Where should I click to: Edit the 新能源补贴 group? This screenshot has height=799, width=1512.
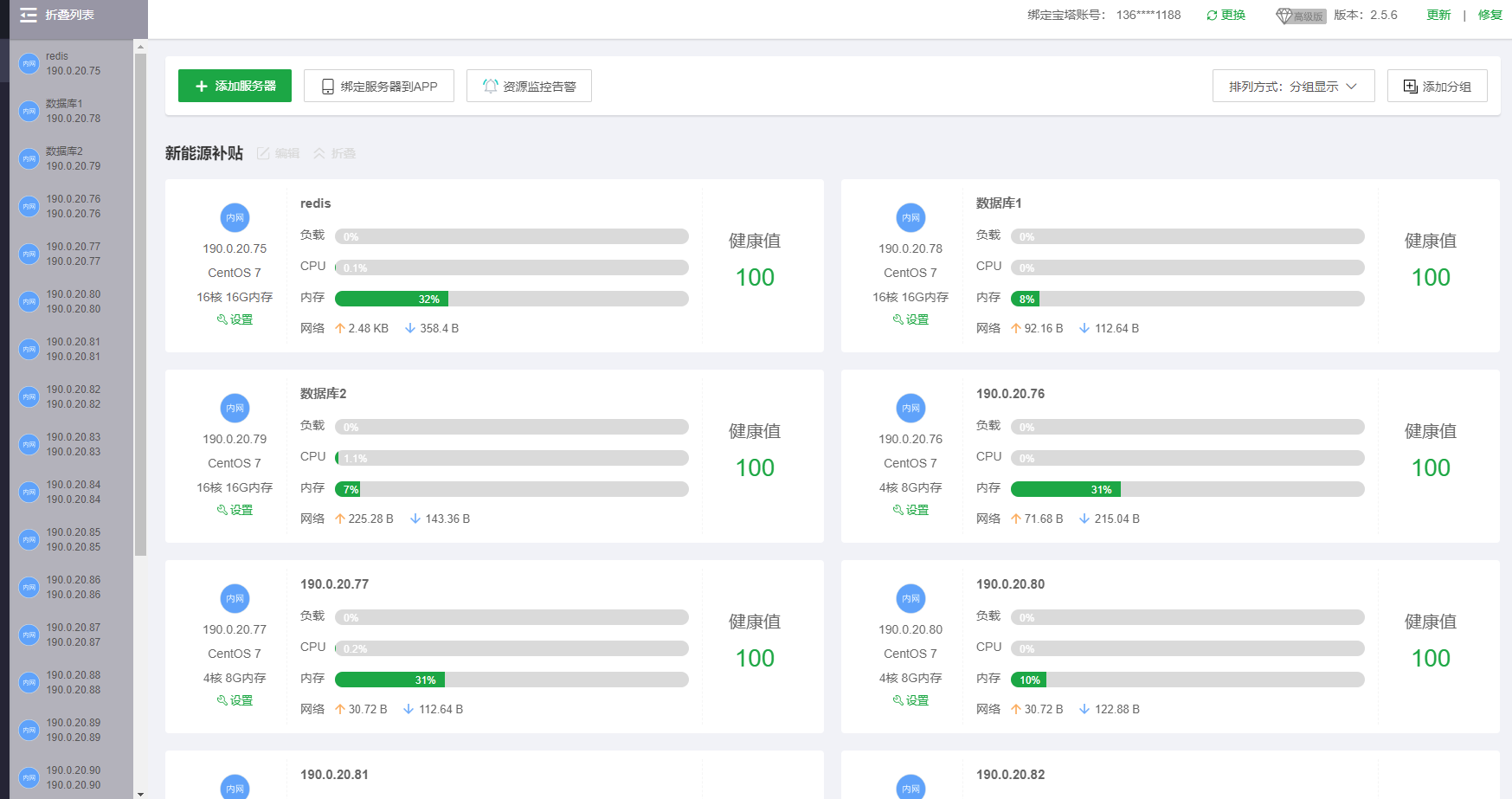[278, 153]
